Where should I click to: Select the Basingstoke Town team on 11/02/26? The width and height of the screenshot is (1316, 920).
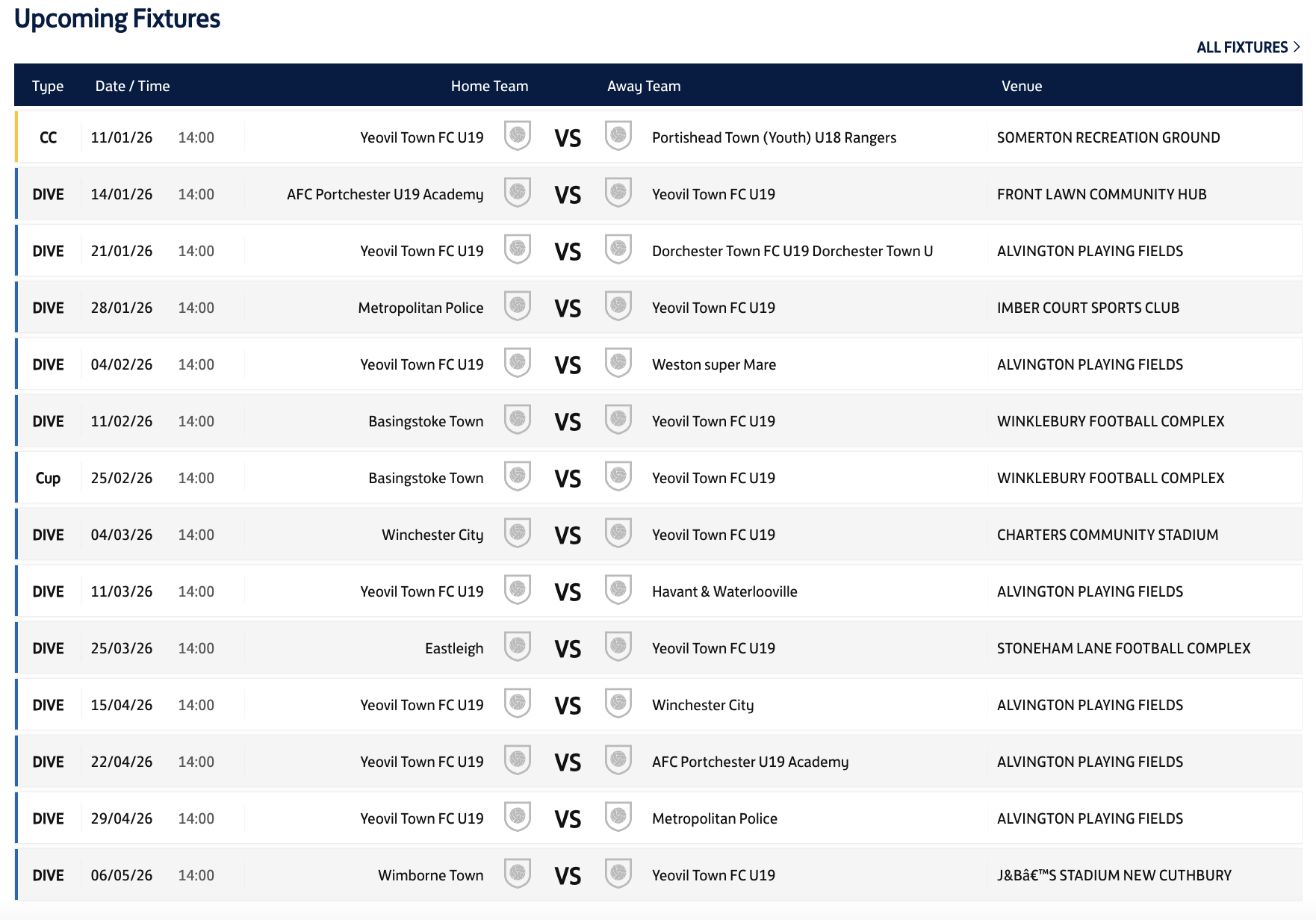pyautogui.click(x=426, y=421)
